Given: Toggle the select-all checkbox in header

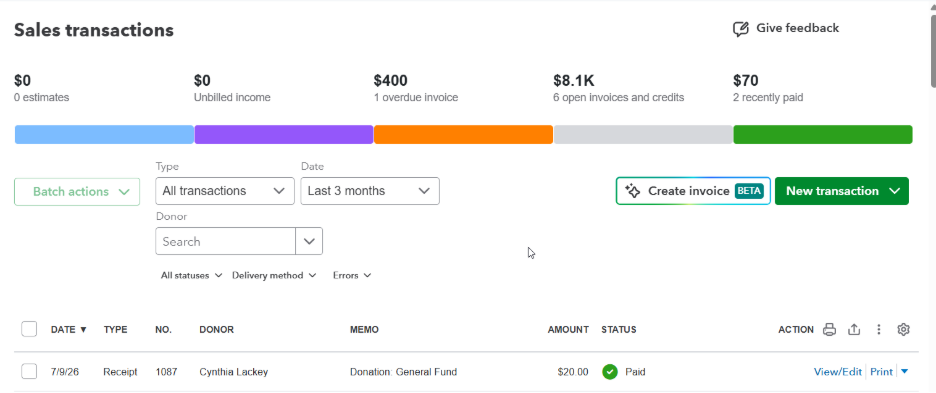Looking at the screenshot, I should (x=29, y=329).
